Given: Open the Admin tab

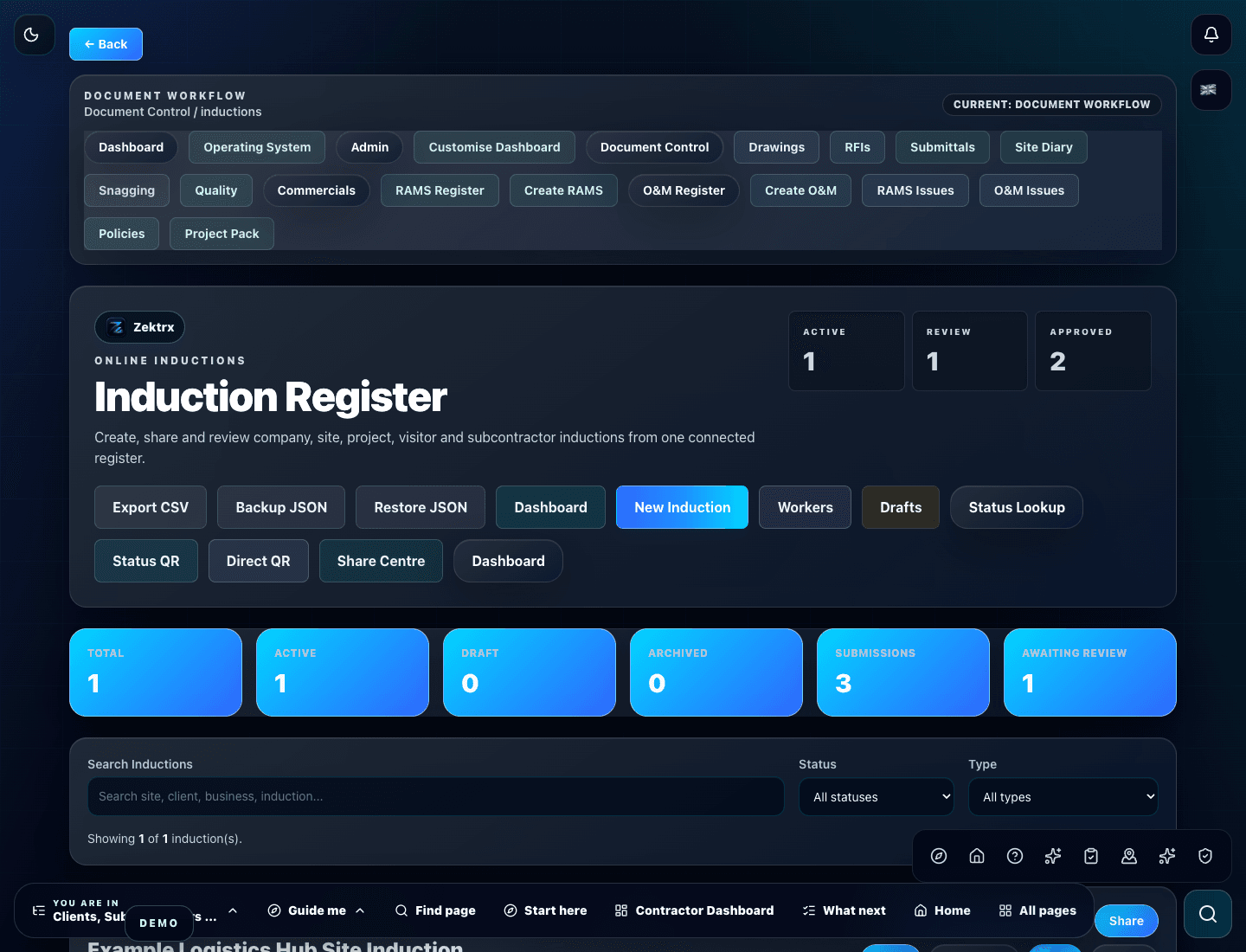Looking at the screenshot, I should pos(369,147).
